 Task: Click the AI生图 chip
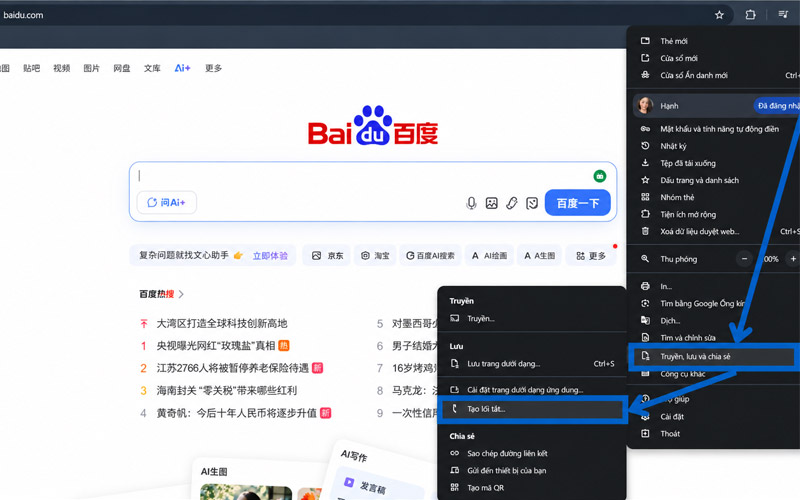[539, 256]
